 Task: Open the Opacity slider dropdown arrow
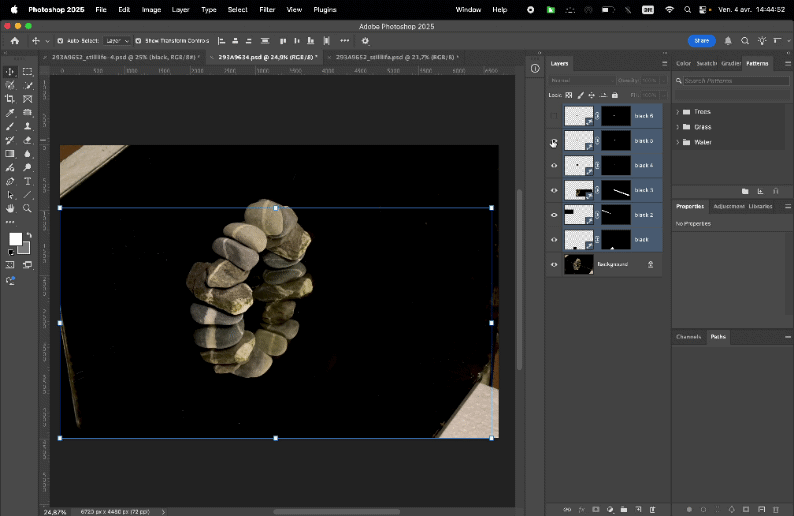663,81
